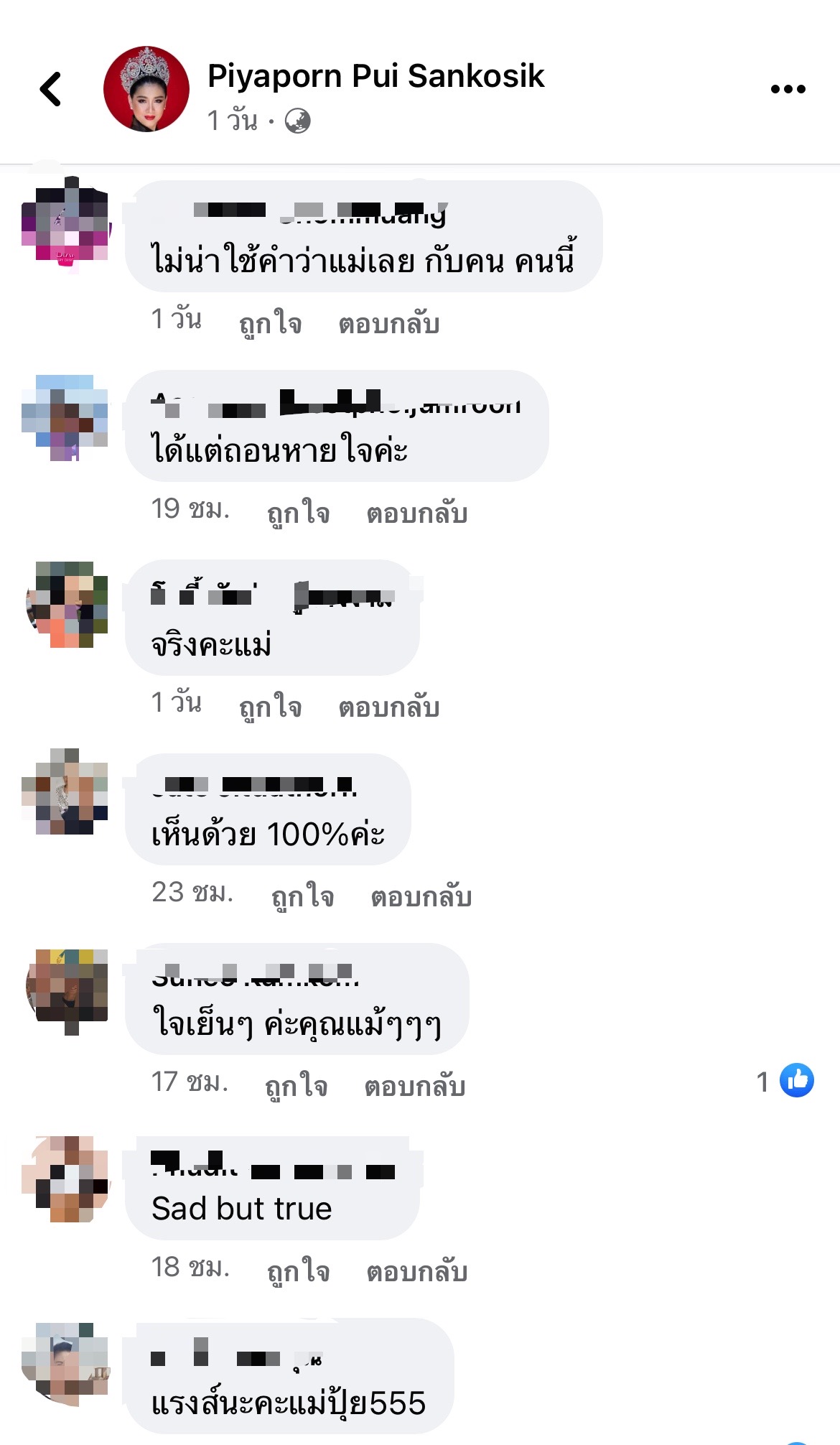Open avatar of the 'Sad but true' commenter
Viewport: 840px width, 1445px height.
[x=65, y=1179]
